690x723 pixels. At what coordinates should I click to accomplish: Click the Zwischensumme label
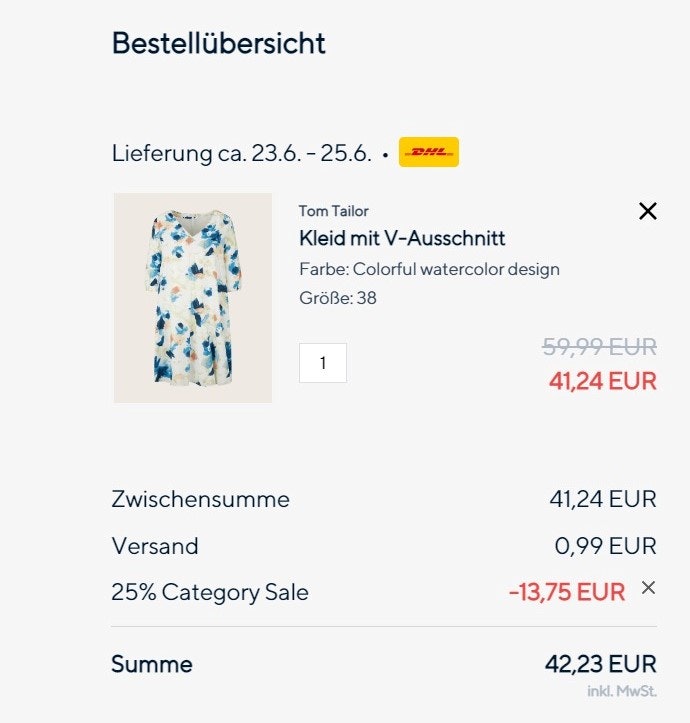point(200,499)
